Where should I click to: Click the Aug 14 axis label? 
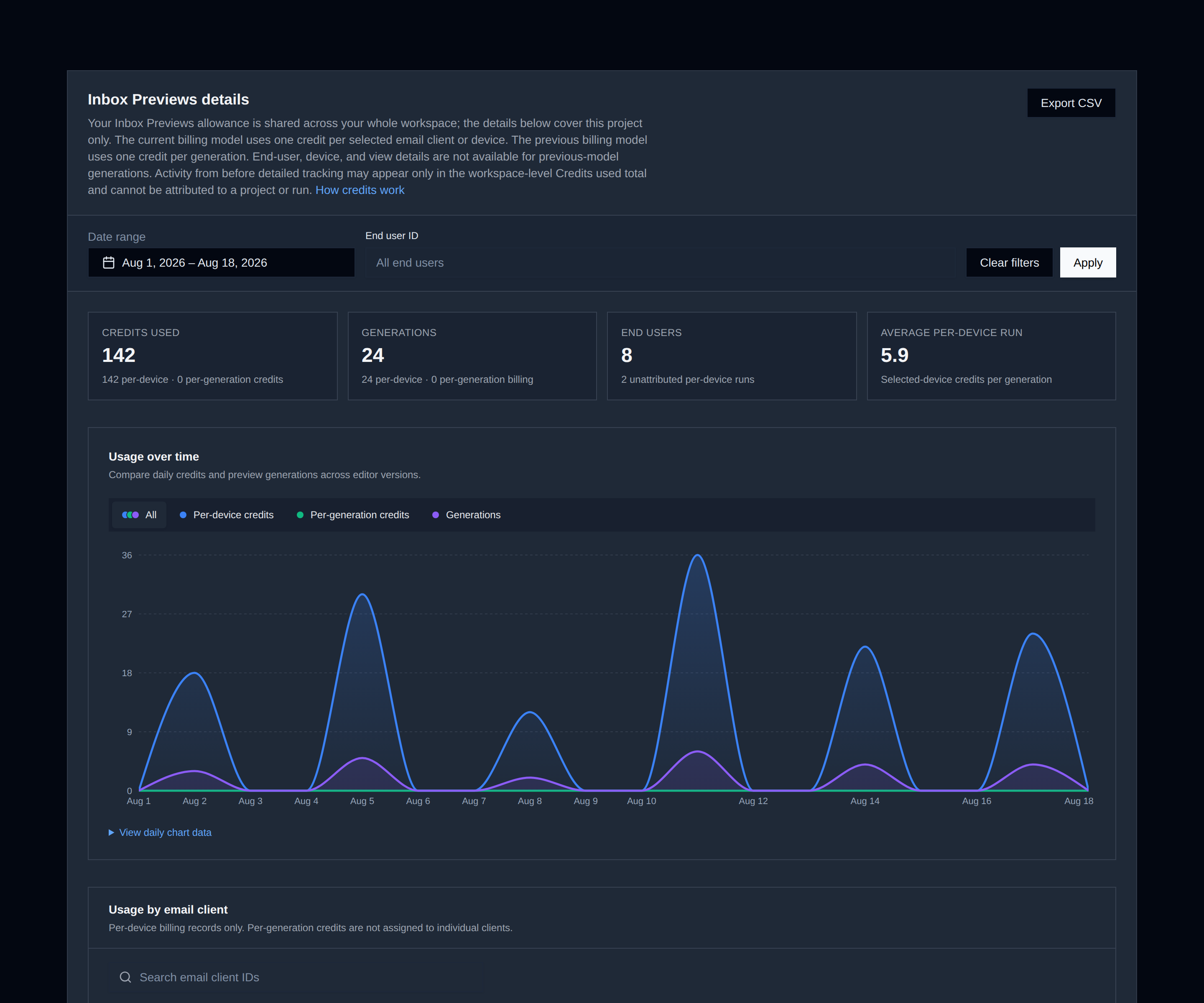click(x=865, y=801)
